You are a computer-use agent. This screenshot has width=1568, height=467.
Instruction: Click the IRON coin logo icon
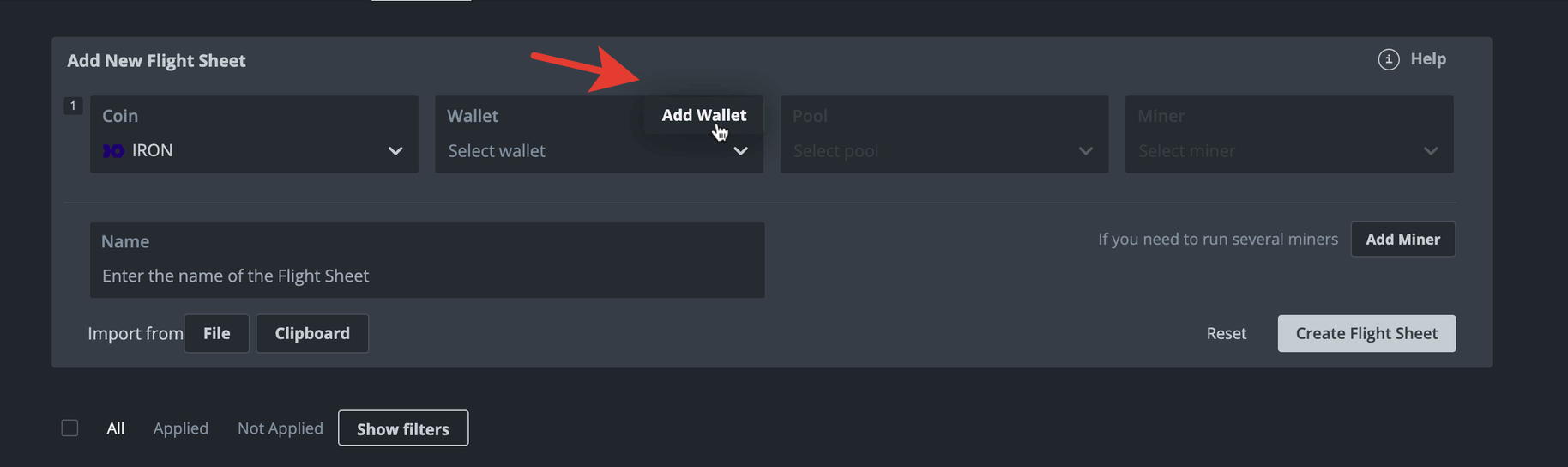(113, 151)
